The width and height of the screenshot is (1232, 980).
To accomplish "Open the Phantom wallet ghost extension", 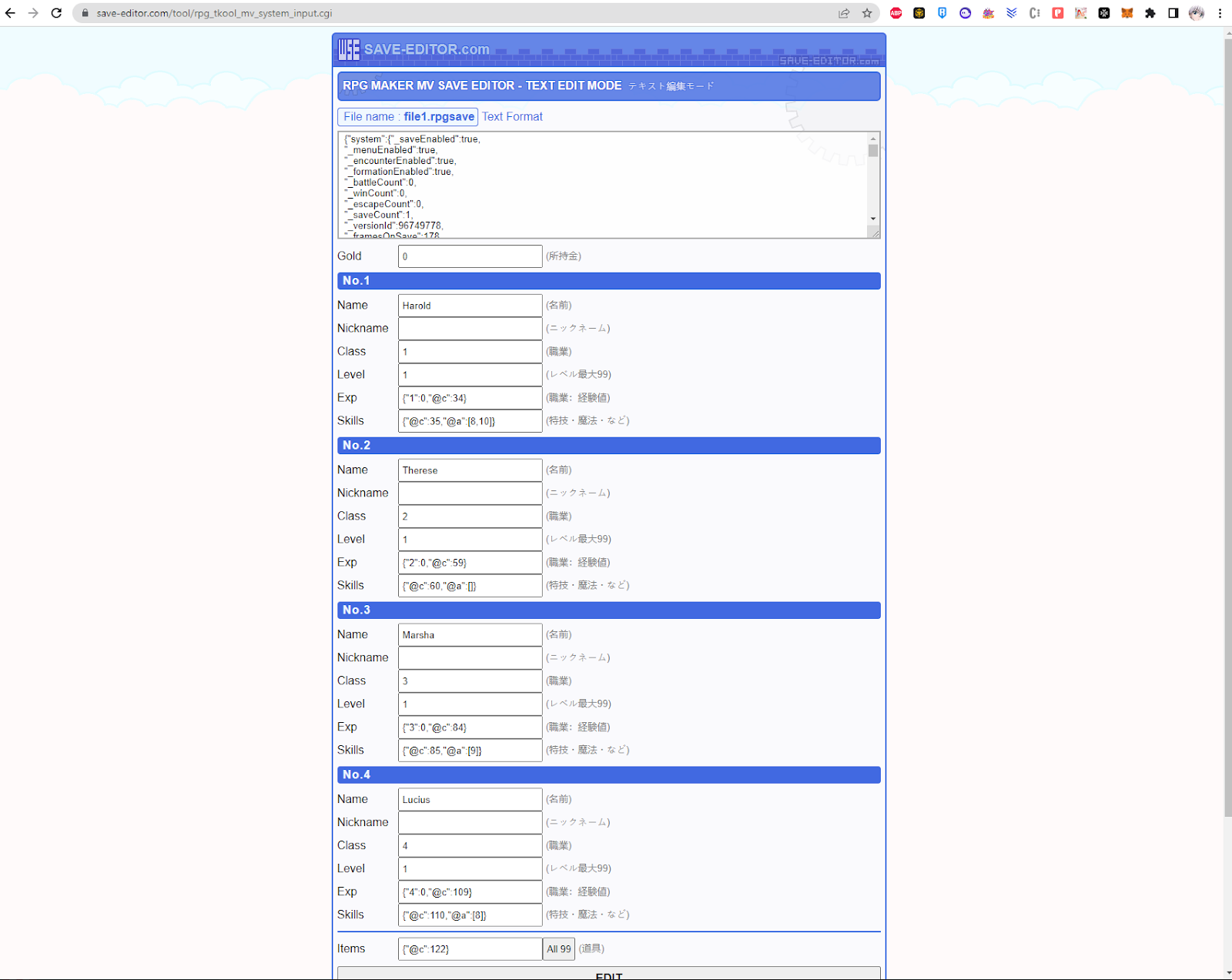I will [x=966, y=13].
